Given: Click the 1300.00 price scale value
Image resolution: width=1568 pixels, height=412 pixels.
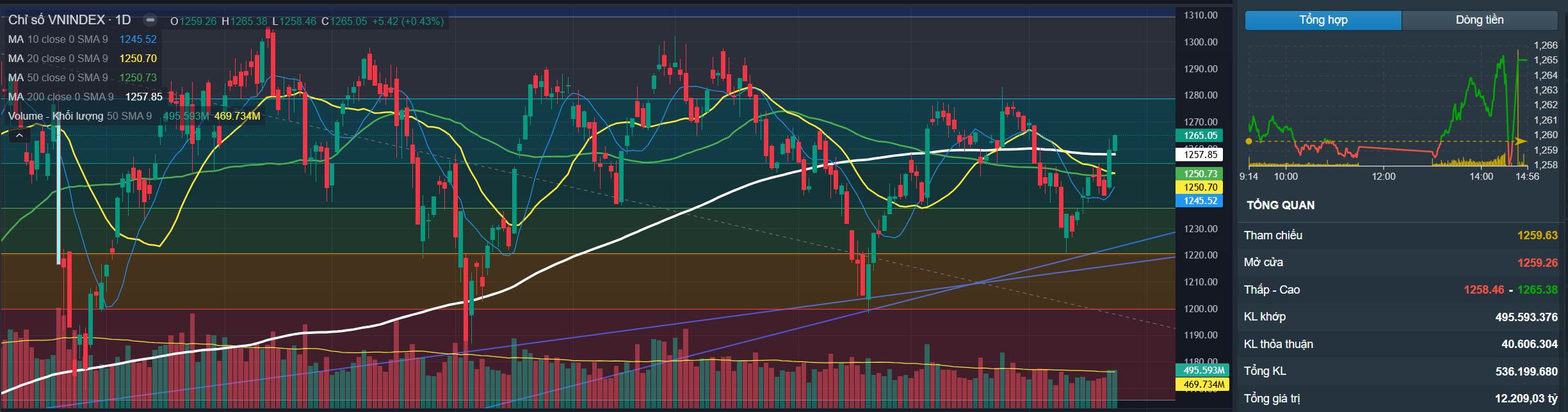Looking at the screenshot, I should coord(1200,42).
